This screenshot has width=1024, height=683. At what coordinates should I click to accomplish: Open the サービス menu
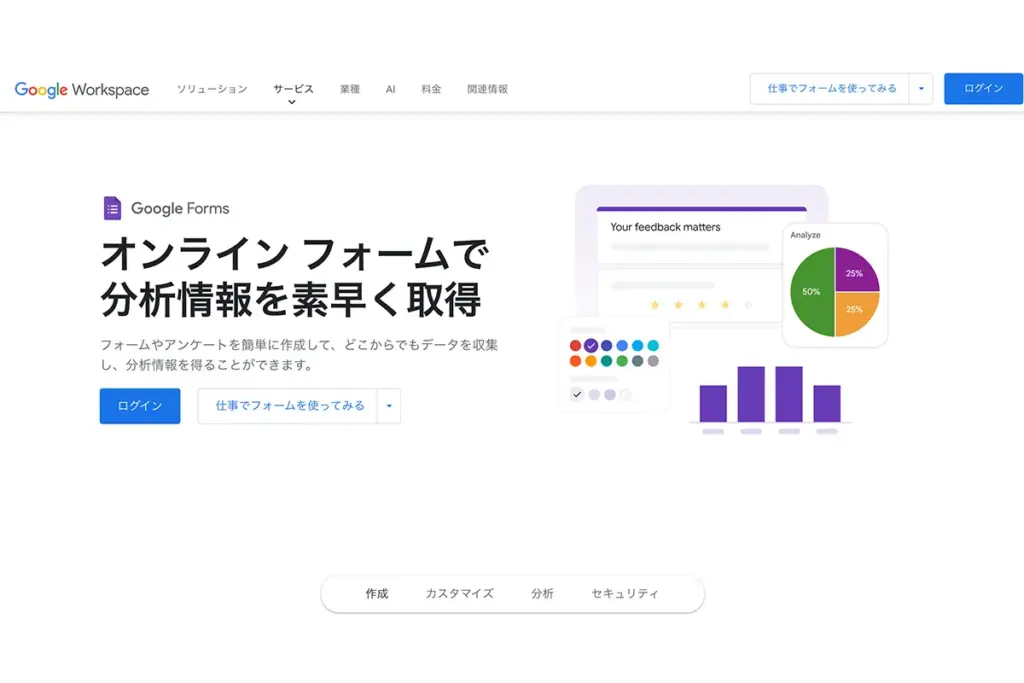pos(293,89)
